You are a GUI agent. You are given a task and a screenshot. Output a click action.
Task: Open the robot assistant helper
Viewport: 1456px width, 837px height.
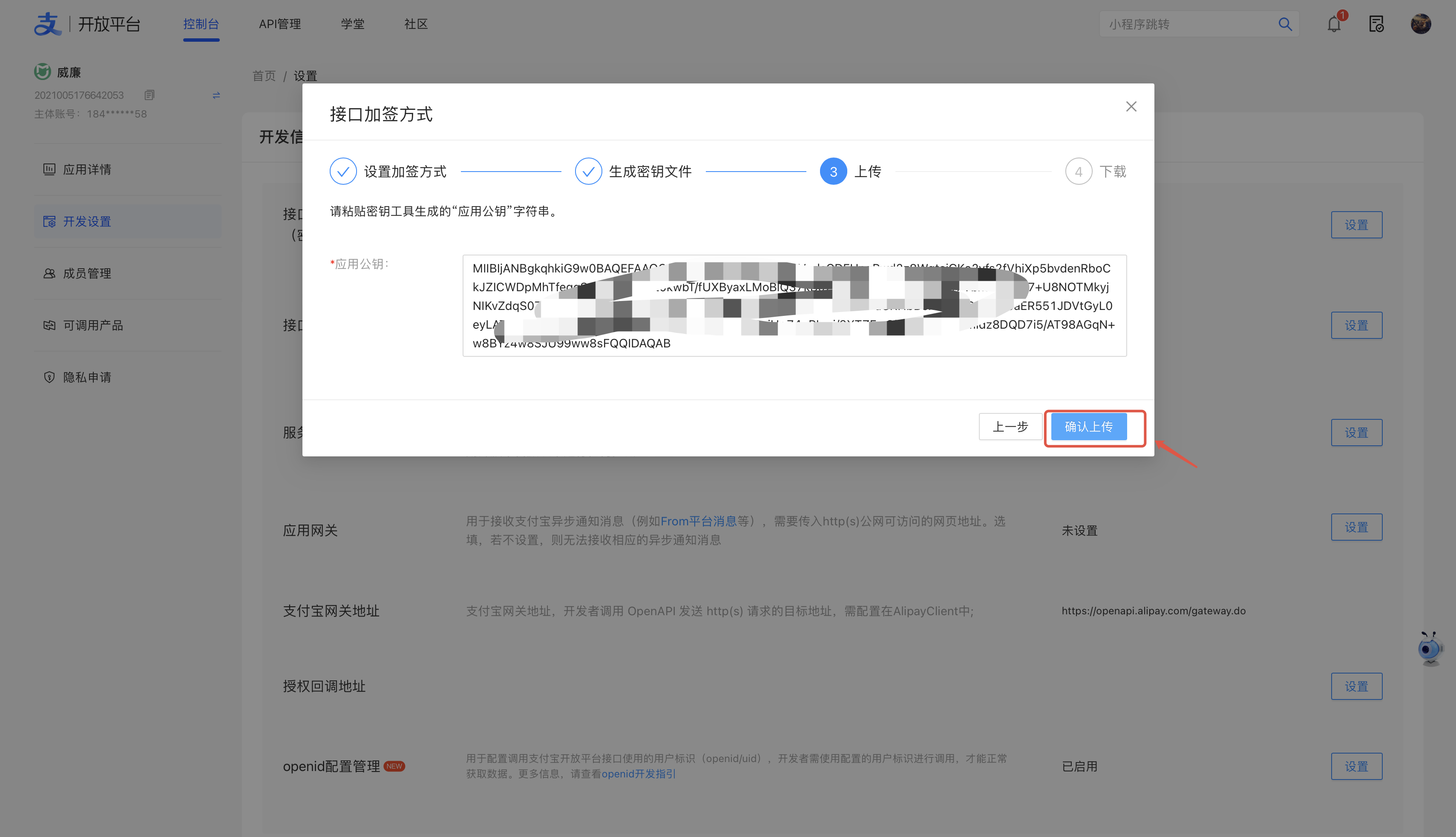click(x=1430, y=648)
